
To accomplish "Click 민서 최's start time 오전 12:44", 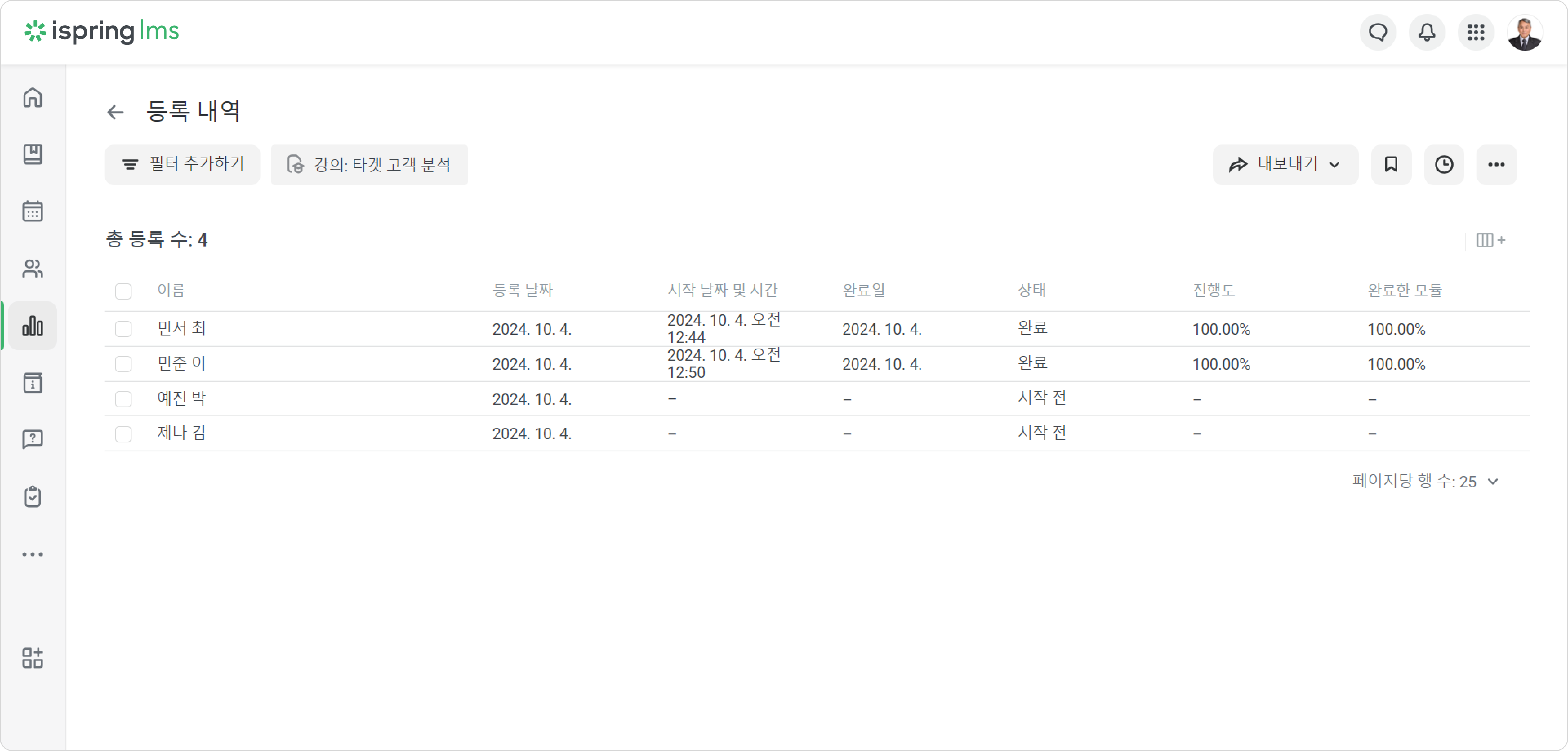I will coord(724,329).
